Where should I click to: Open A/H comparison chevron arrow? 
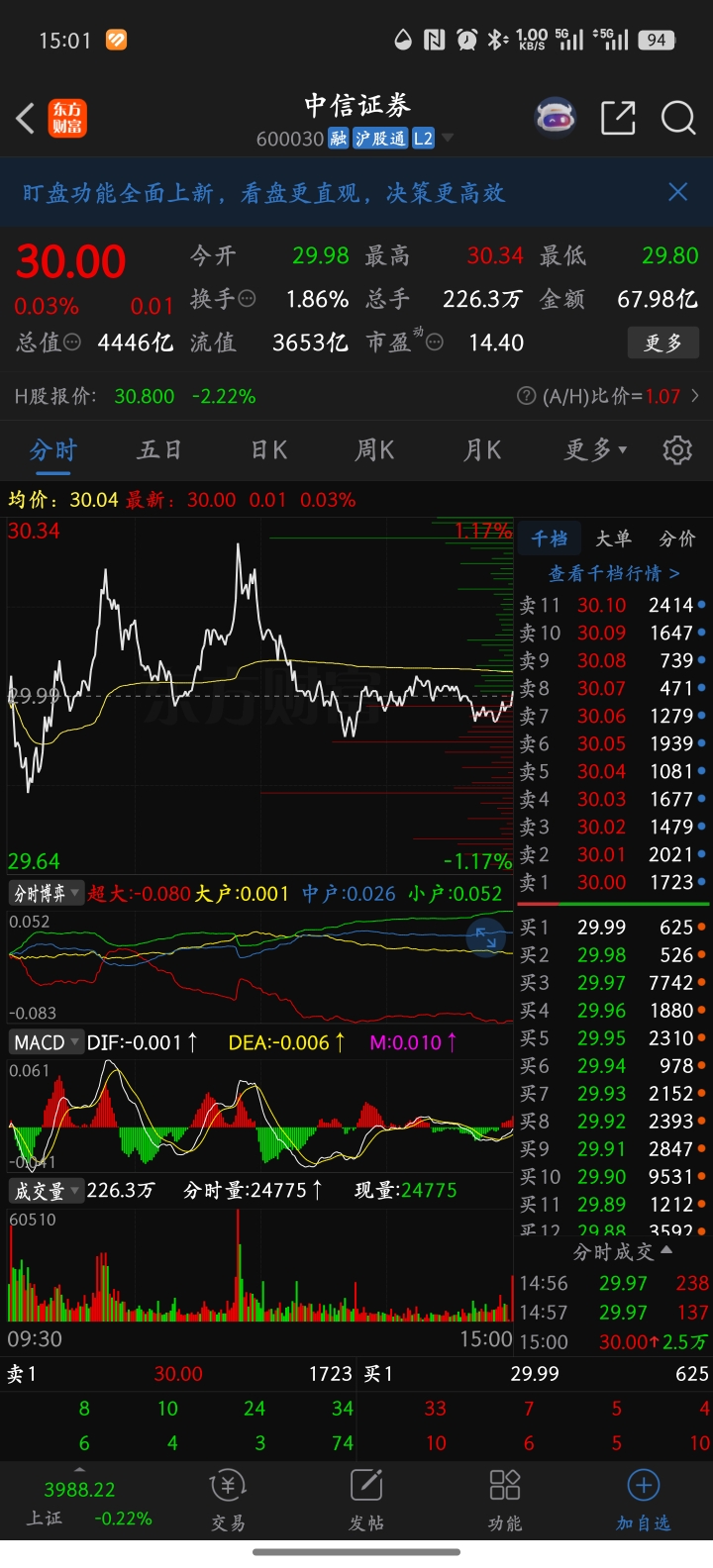point(695,396)
